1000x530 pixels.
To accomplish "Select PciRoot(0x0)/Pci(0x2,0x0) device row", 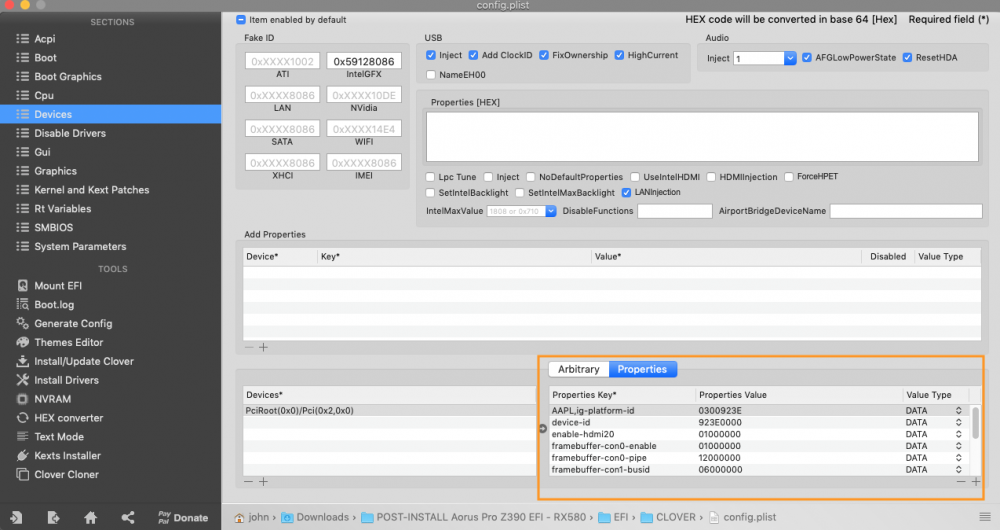I will coord(389,411).
